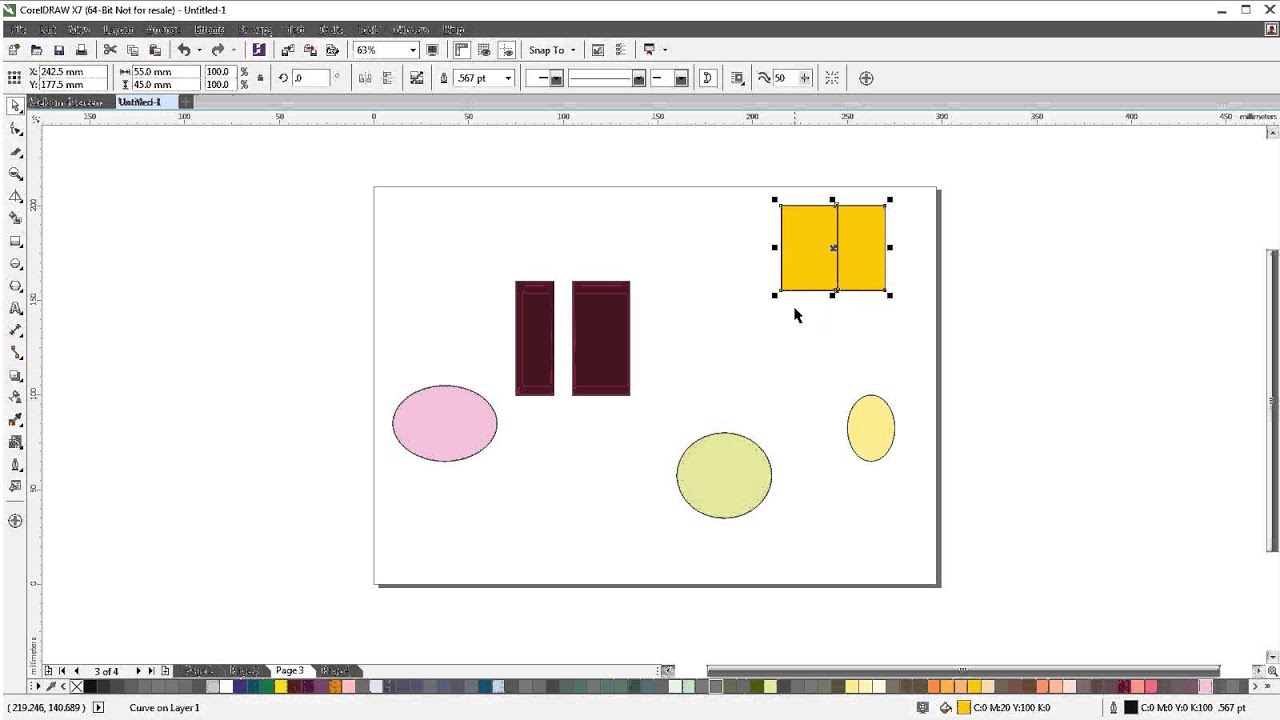1280x720 pixels.
Task: Expand the Undo history arrow
Action: [x=199, y=50]
